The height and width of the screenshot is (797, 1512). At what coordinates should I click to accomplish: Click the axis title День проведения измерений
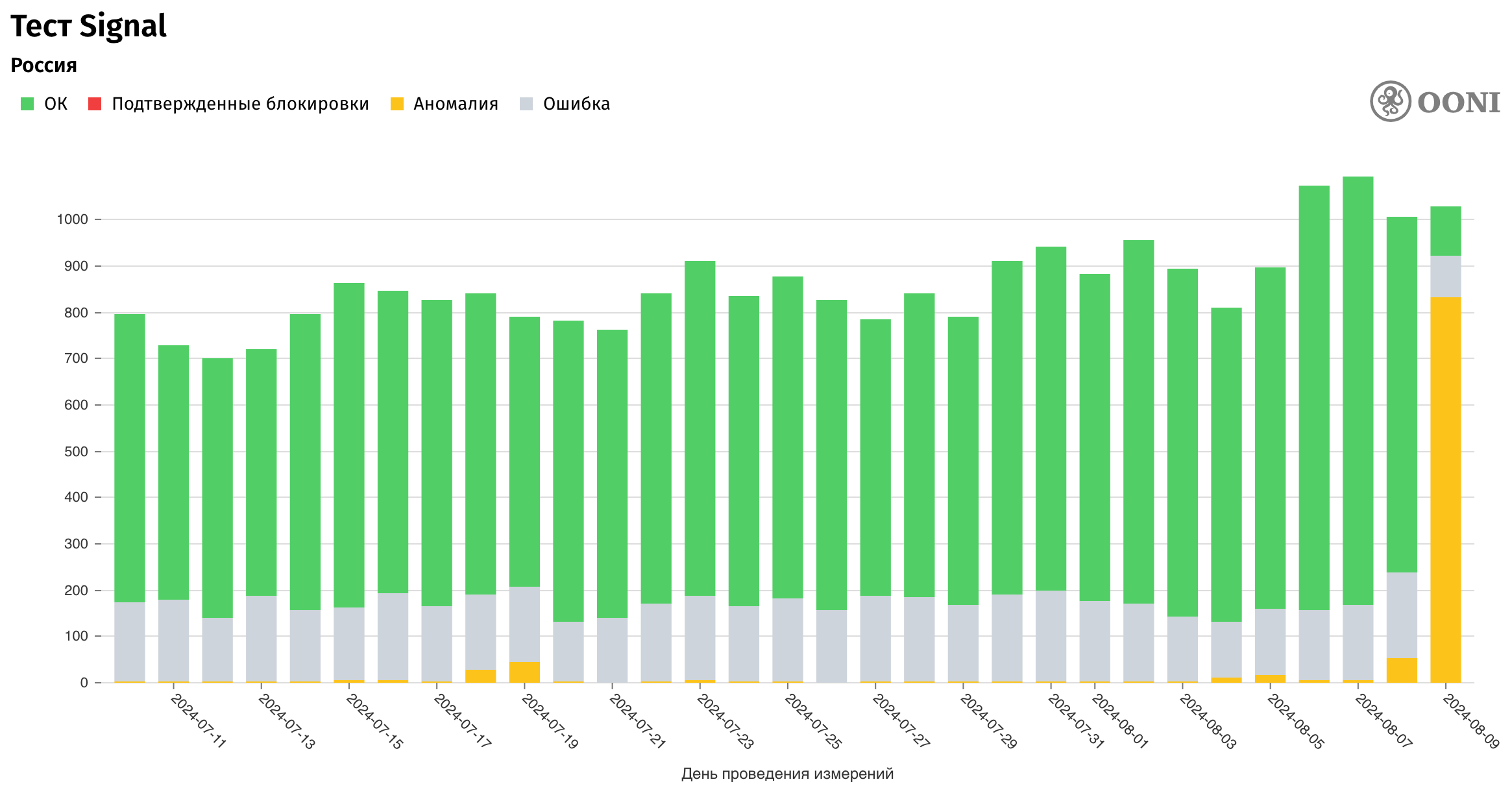click(787, 774)
